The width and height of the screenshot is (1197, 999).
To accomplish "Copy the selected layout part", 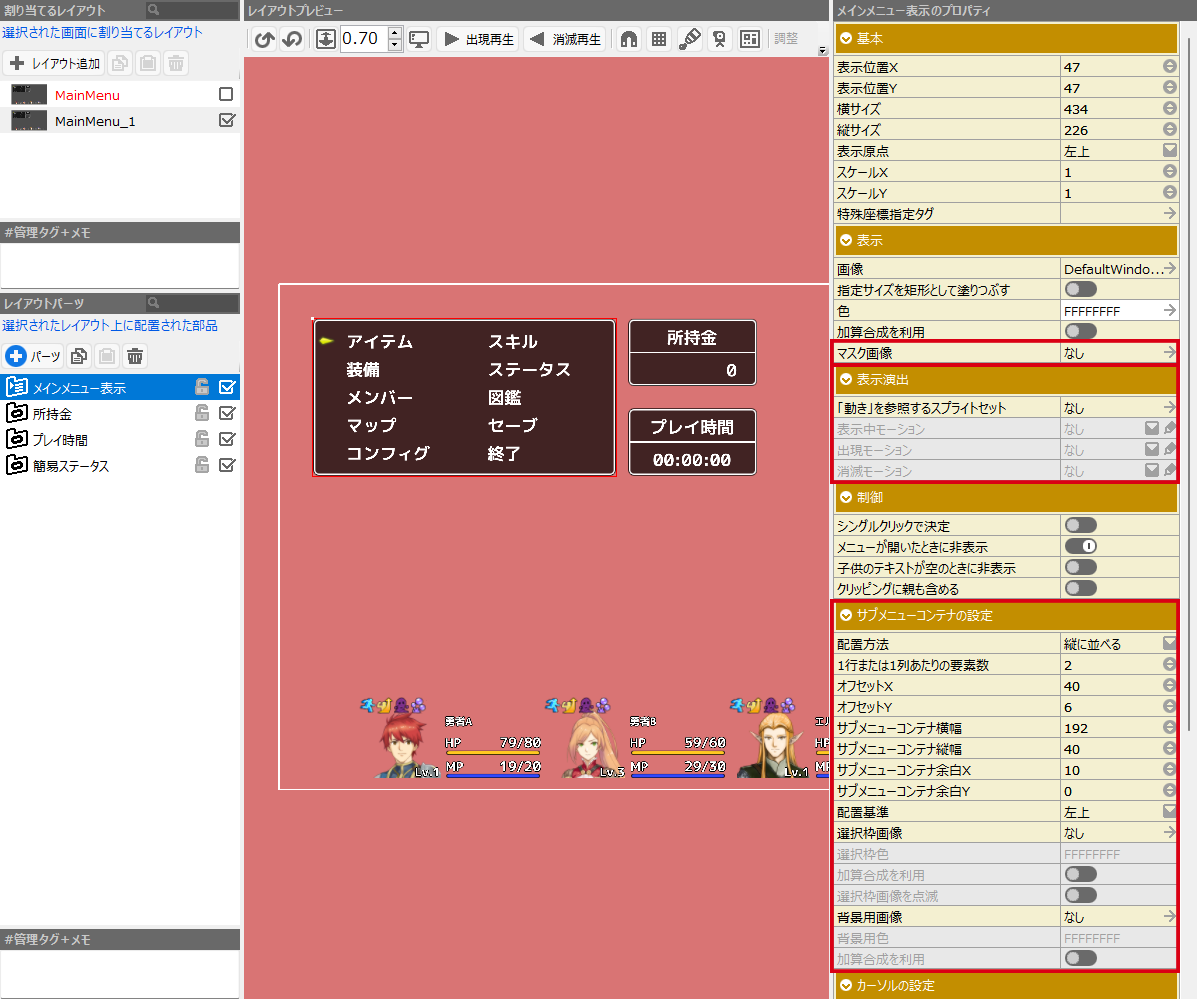I will click(x=79, y=356).
